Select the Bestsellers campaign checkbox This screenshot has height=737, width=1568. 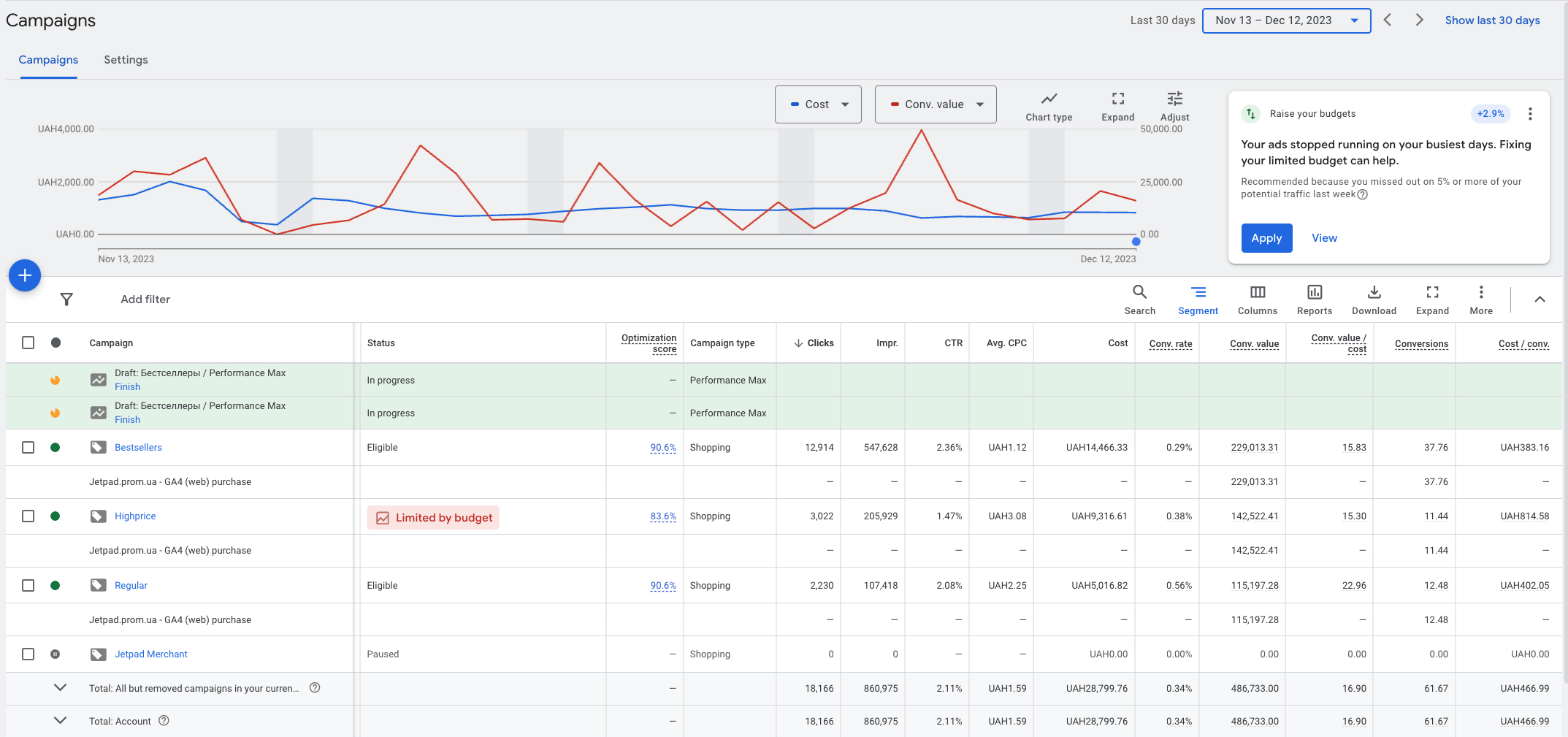[28, 447]
